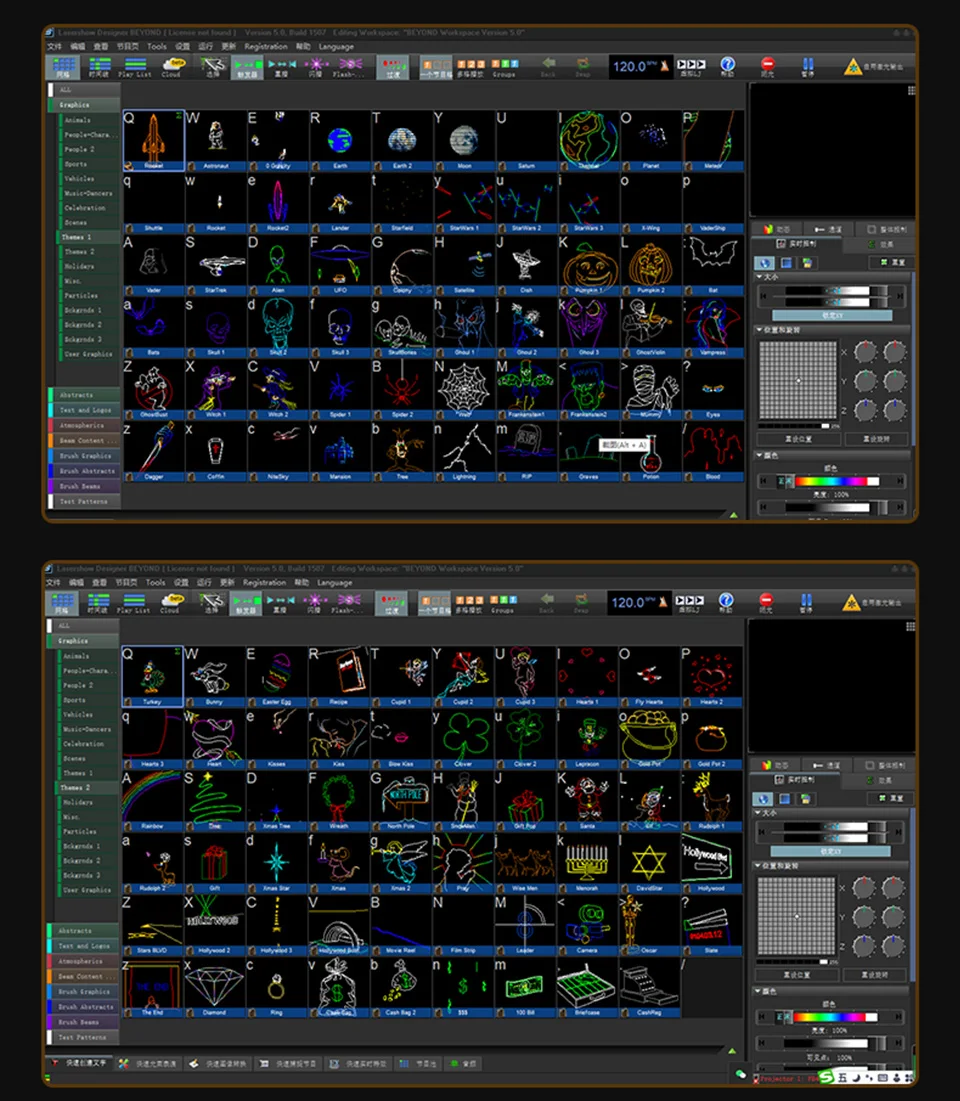The image size is (960, 1101).
Task: Open the Language menu in bottom window
Action: [334, 583]
